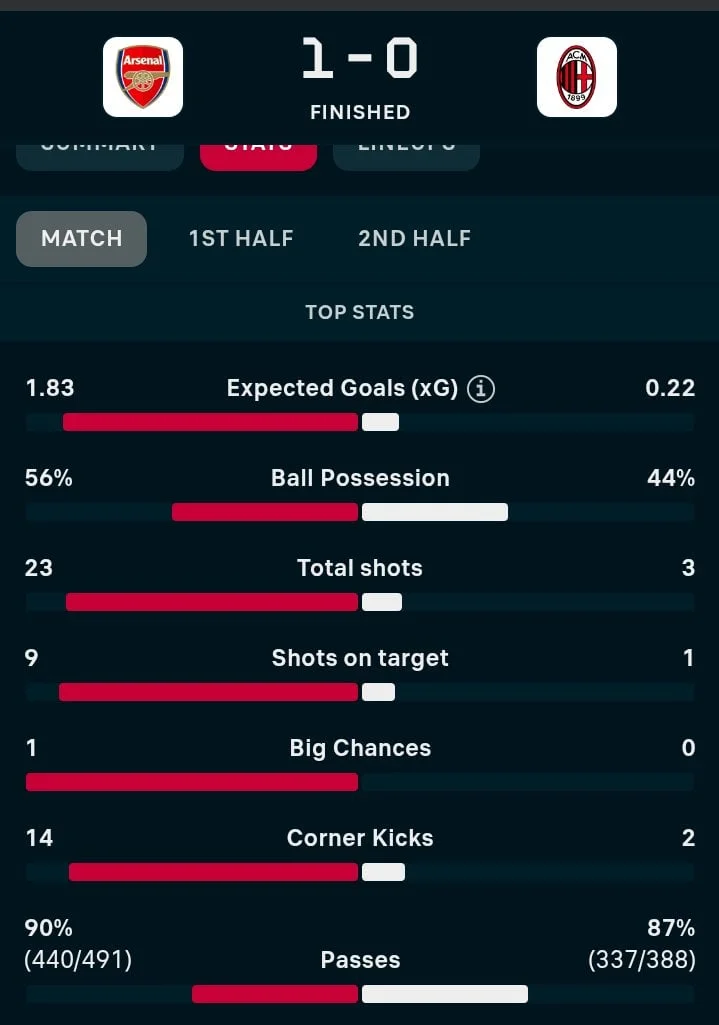The height and width of the screenshot is (1025, 719).
Task: Open the Expected Goals info icon
Action: [481, 388]
